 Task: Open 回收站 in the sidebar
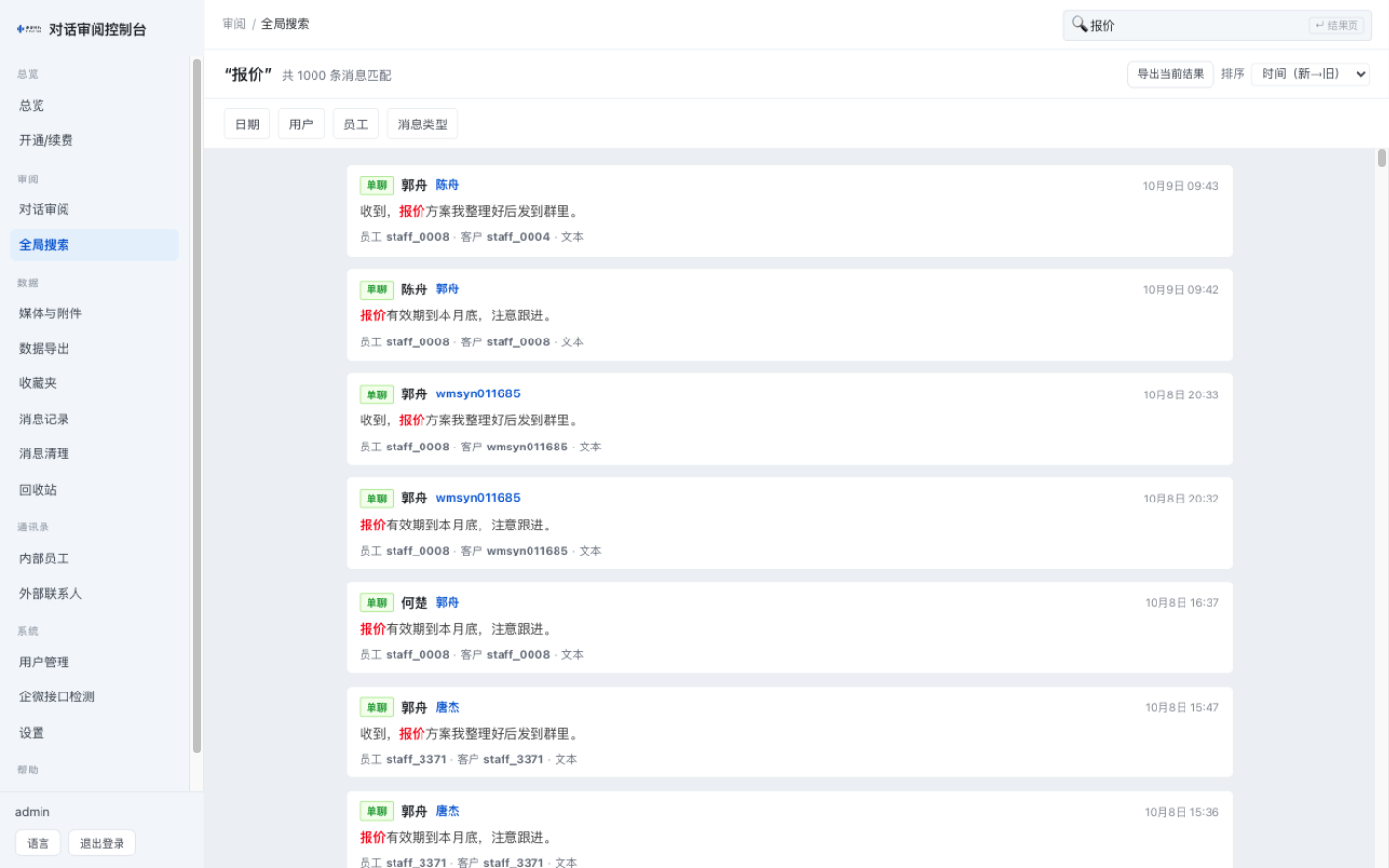pos(95,490)
